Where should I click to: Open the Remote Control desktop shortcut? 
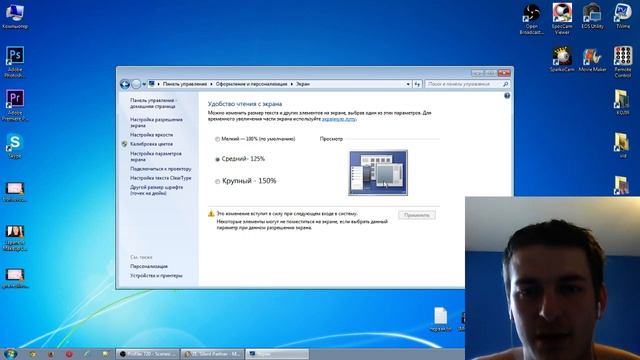623,62
